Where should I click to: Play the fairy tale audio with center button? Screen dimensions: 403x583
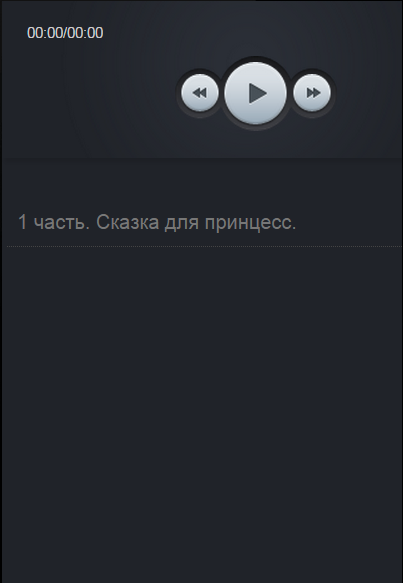[255, 93]
